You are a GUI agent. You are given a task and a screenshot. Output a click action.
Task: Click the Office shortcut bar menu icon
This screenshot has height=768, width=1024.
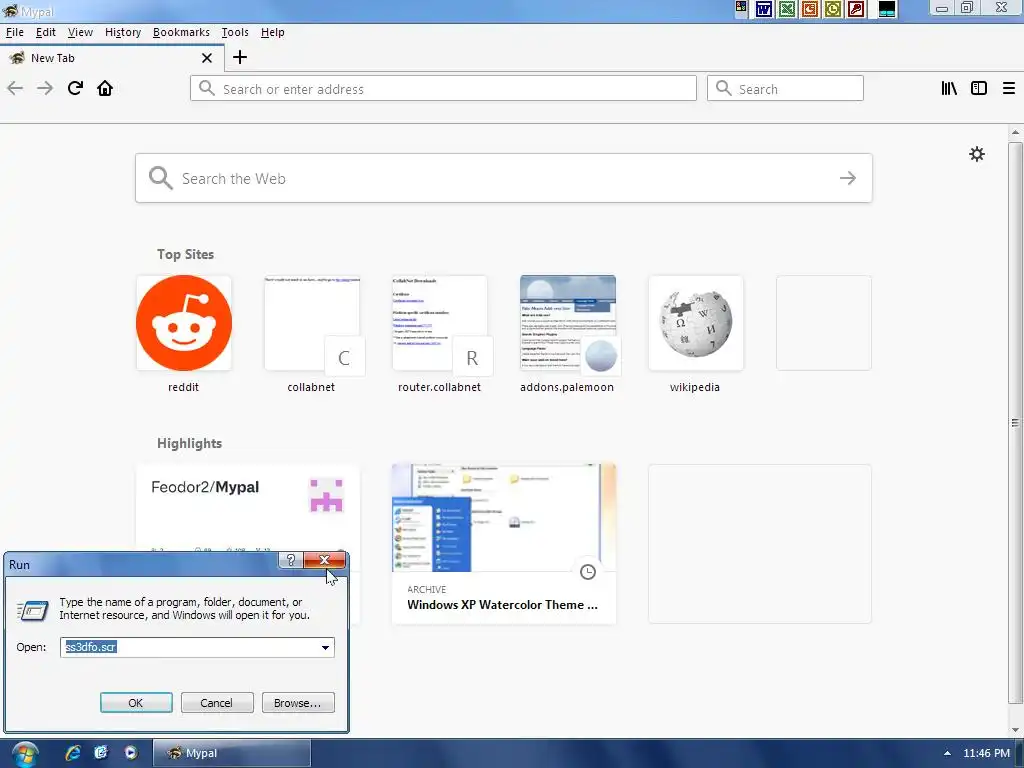pyautogui.click(x=741, y=8)
